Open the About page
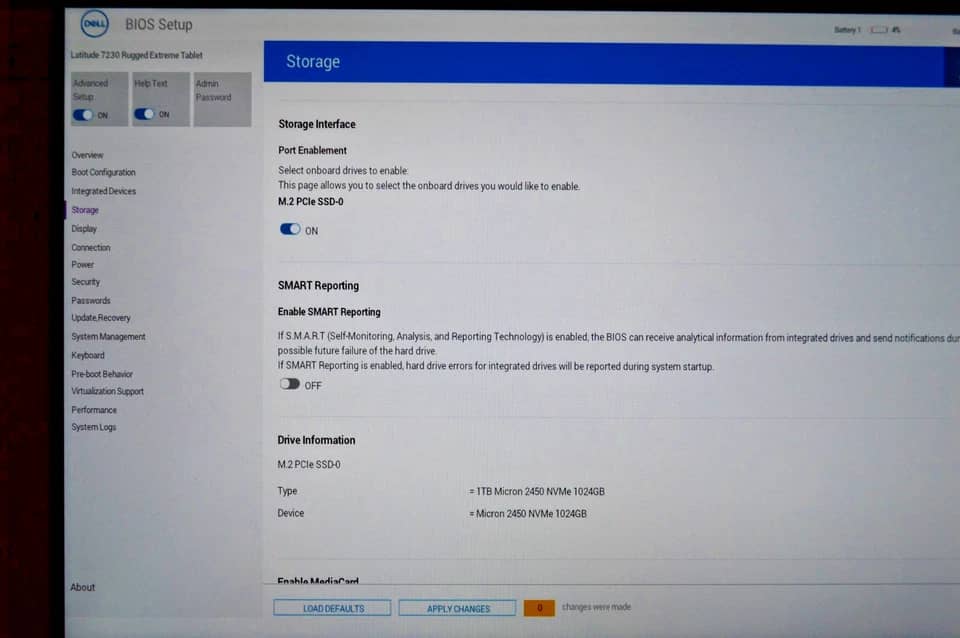 83,587
